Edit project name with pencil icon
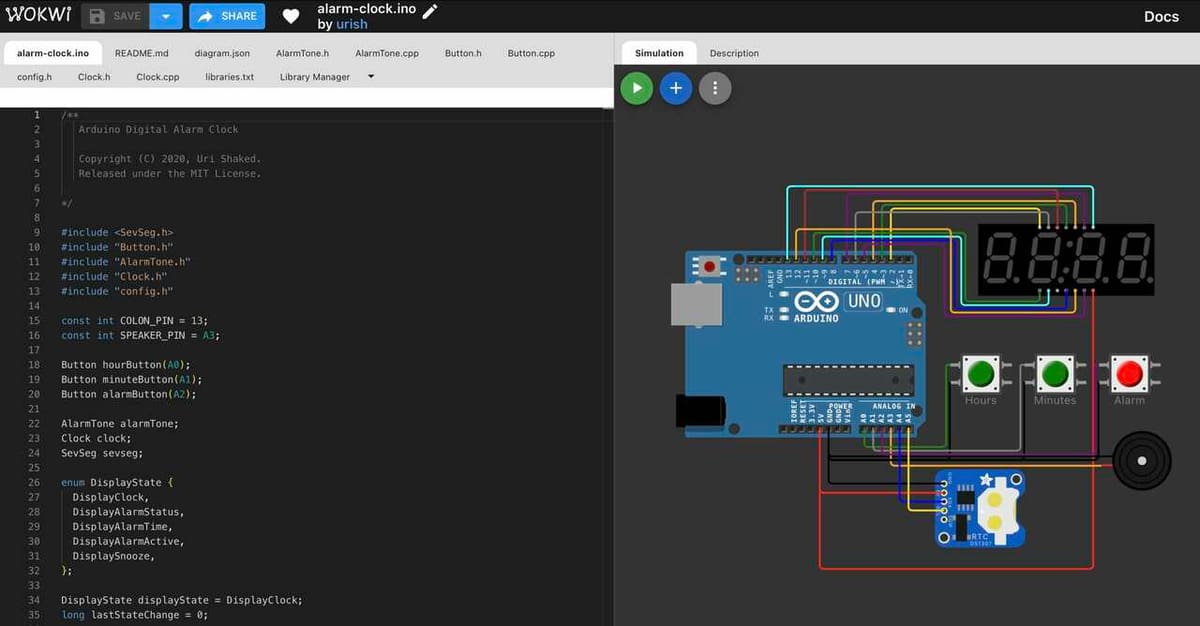The width and height of the screenshot is (1200, 626). [x=430, y=10]
